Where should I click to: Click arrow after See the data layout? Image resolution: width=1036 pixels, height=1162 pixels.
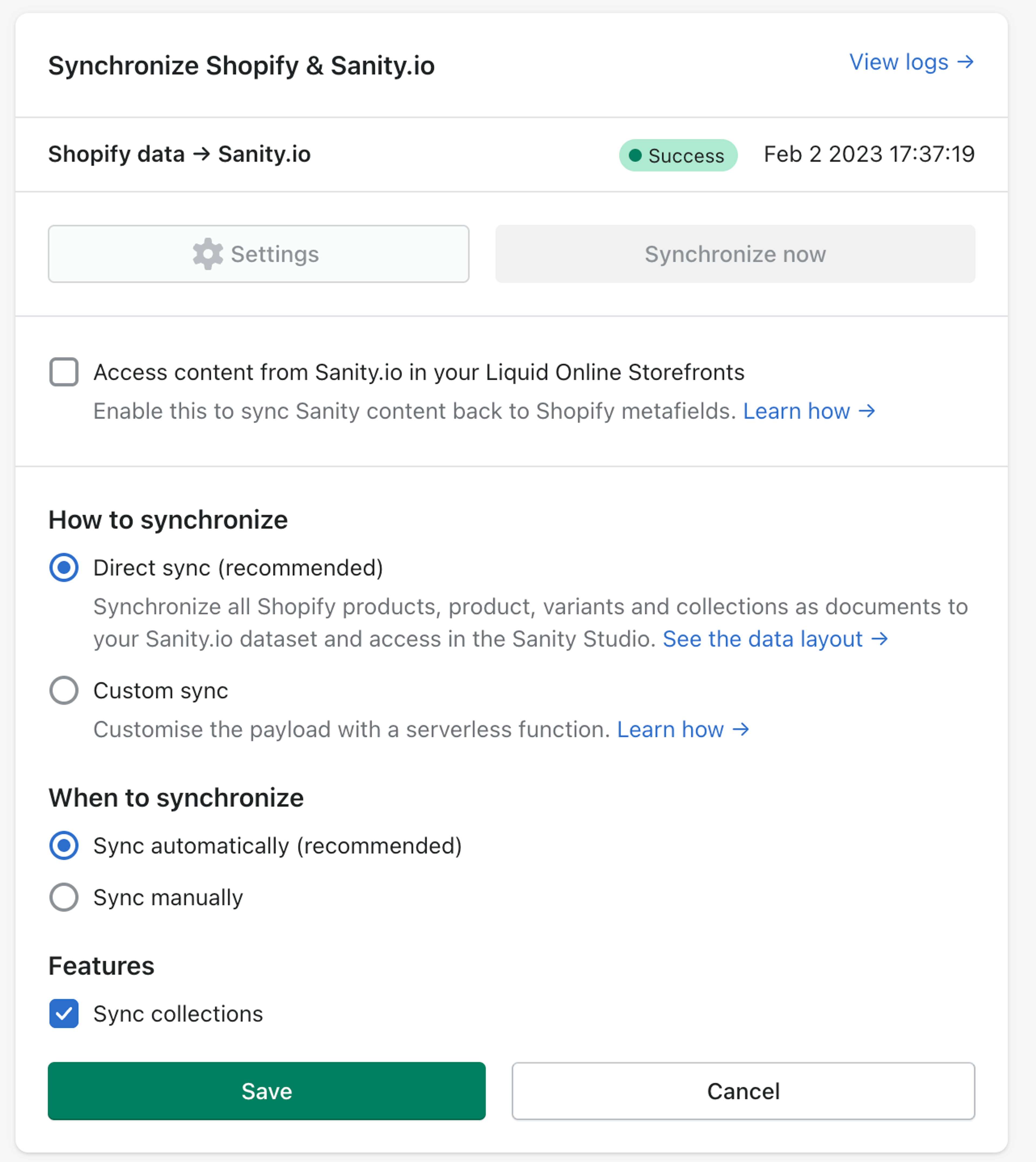pyautogui.click(x=880, y=639)
